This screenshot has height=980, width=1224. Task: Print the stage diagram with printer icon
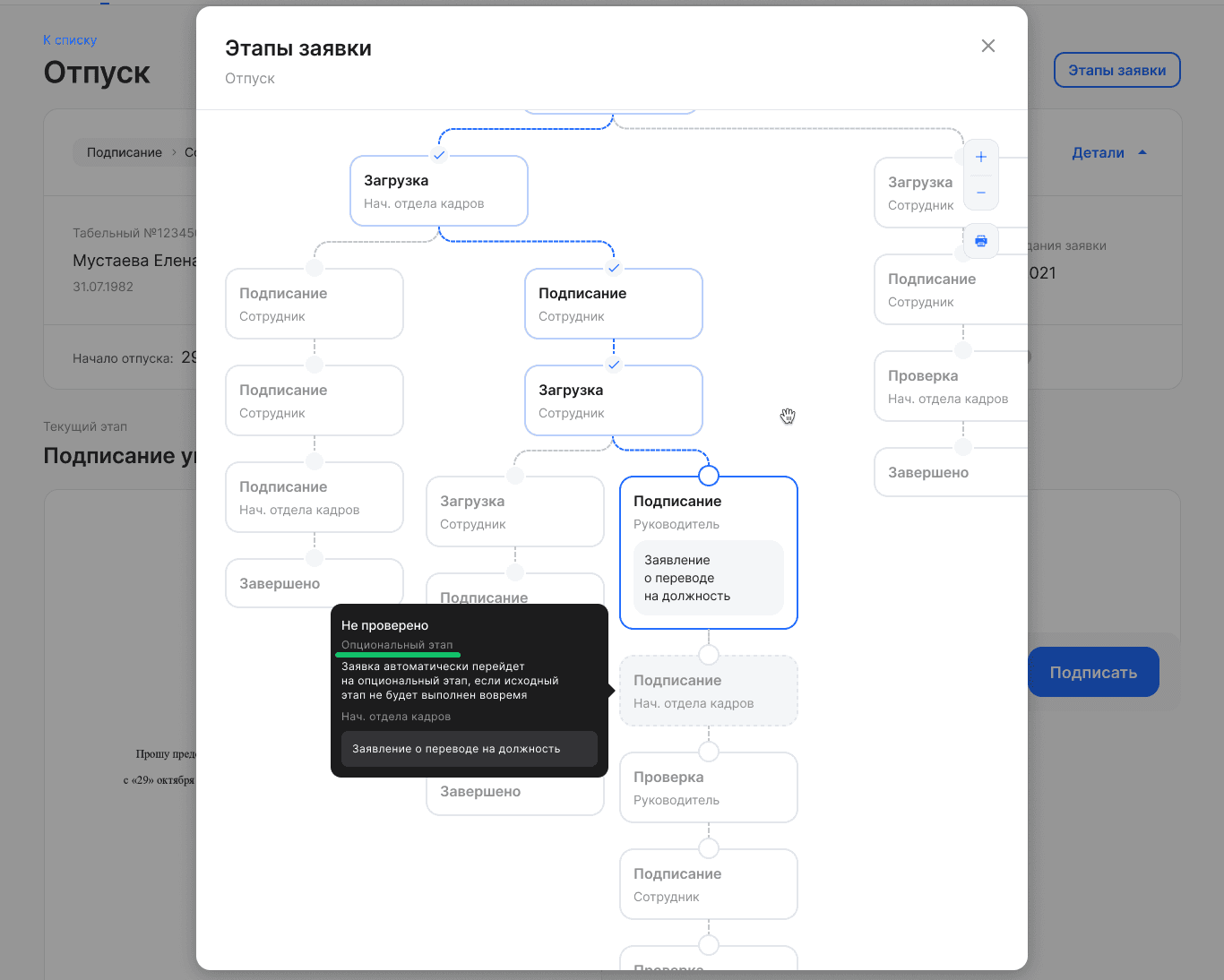981,241
